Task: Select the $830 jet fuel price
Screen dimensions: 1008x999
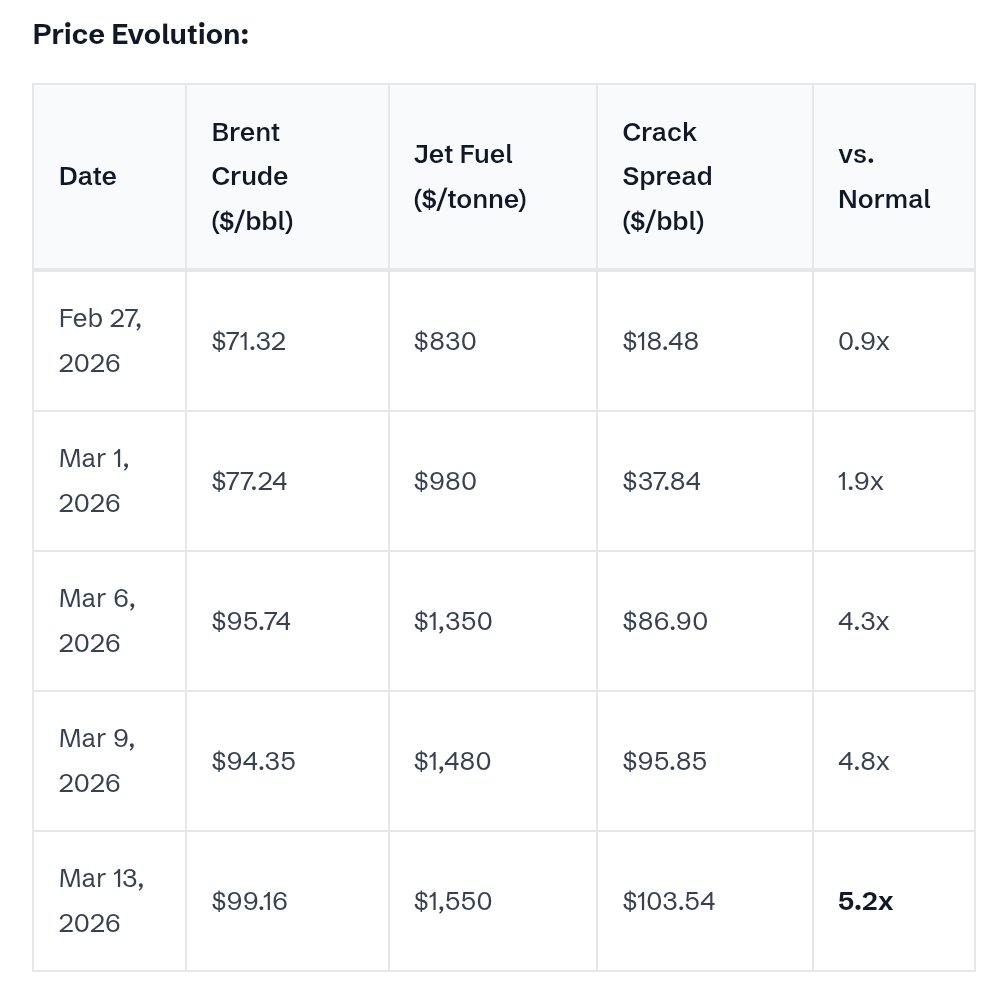Action: pos(445,341)
